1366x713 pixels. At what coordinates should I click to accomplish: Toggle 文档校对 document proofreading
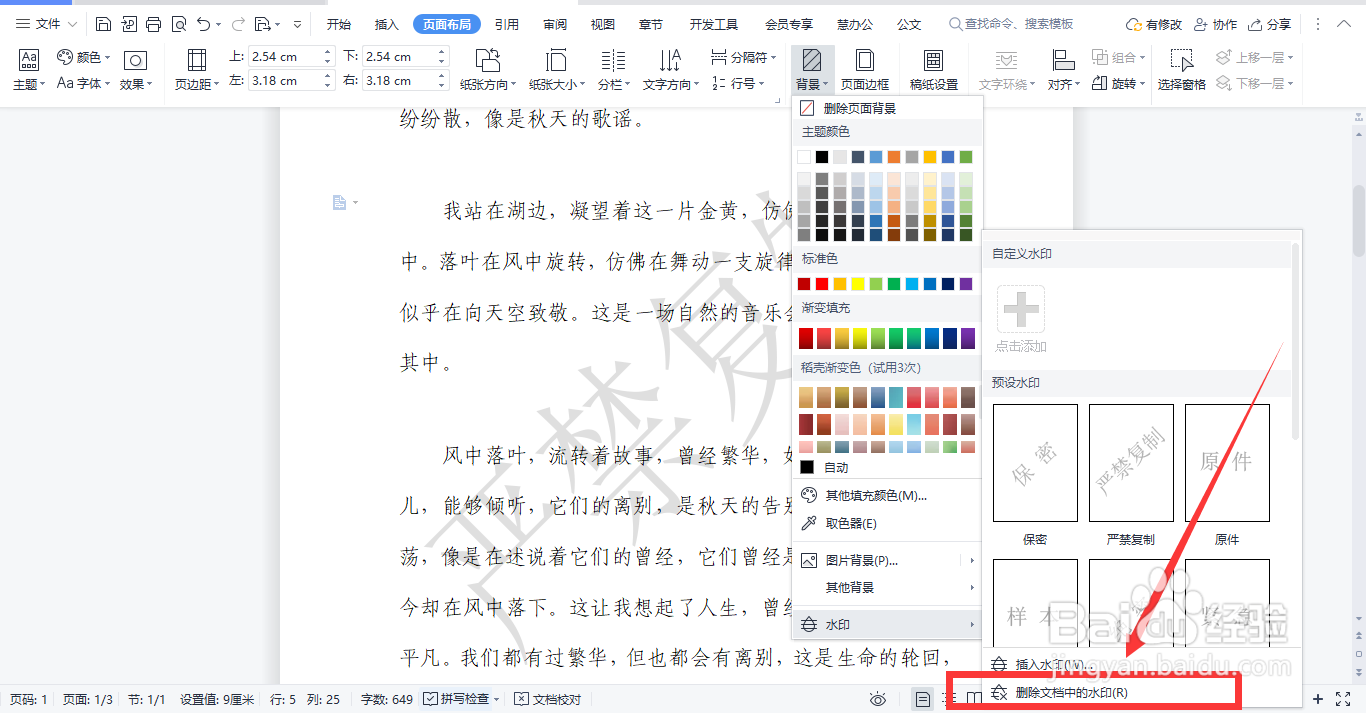[x=547, y=699]
